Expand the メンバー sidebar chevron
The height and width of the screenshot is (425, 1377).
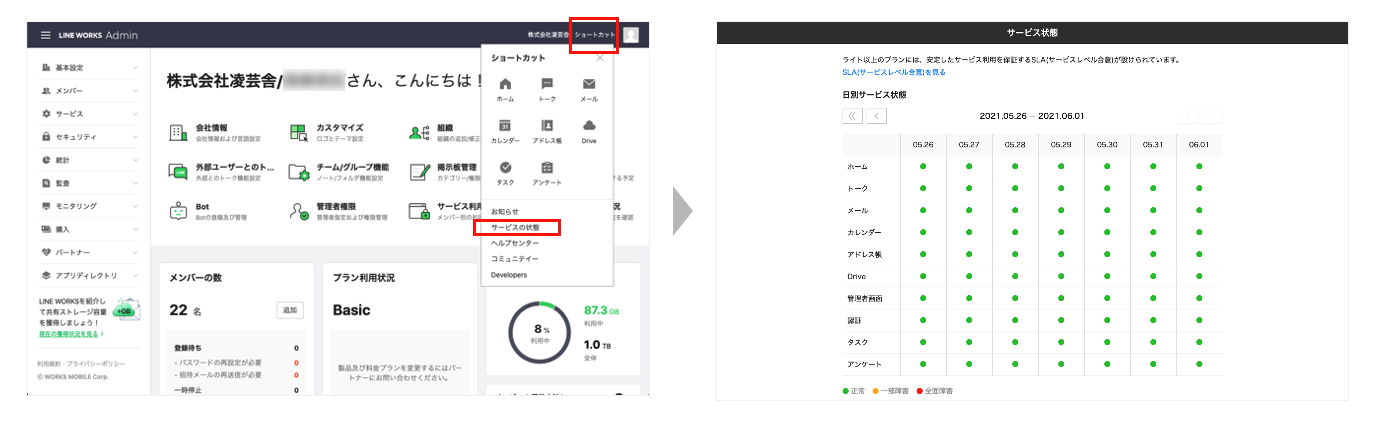pos(134,90)
